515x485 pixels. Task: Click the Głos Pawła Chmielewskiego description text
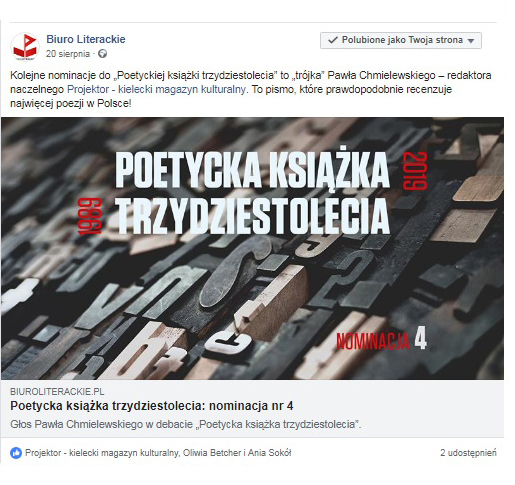[x=186, y=424]
